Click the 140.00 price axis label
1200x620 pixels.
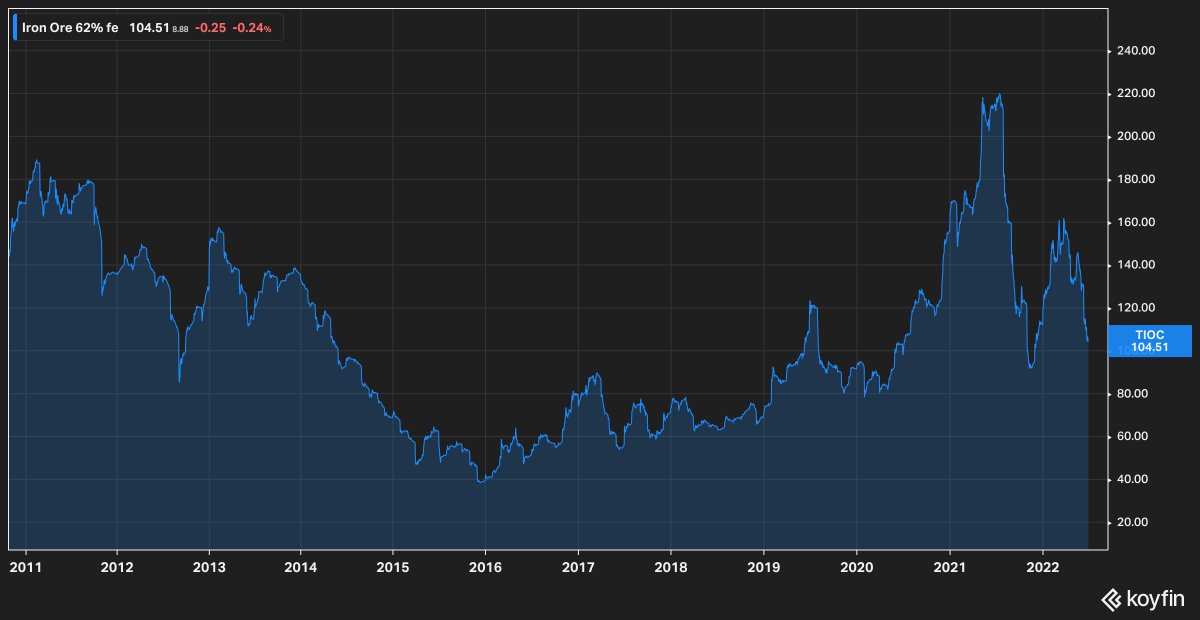click(1138, 265)
